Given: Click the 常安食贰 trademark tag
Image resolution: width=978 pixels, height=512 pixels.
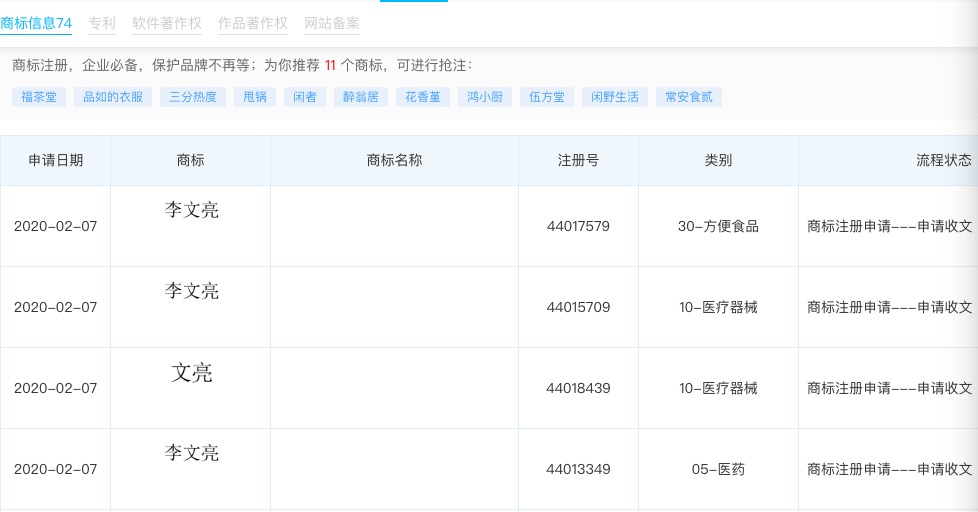Looking at the screenshot, I should (x=688, y=97).
